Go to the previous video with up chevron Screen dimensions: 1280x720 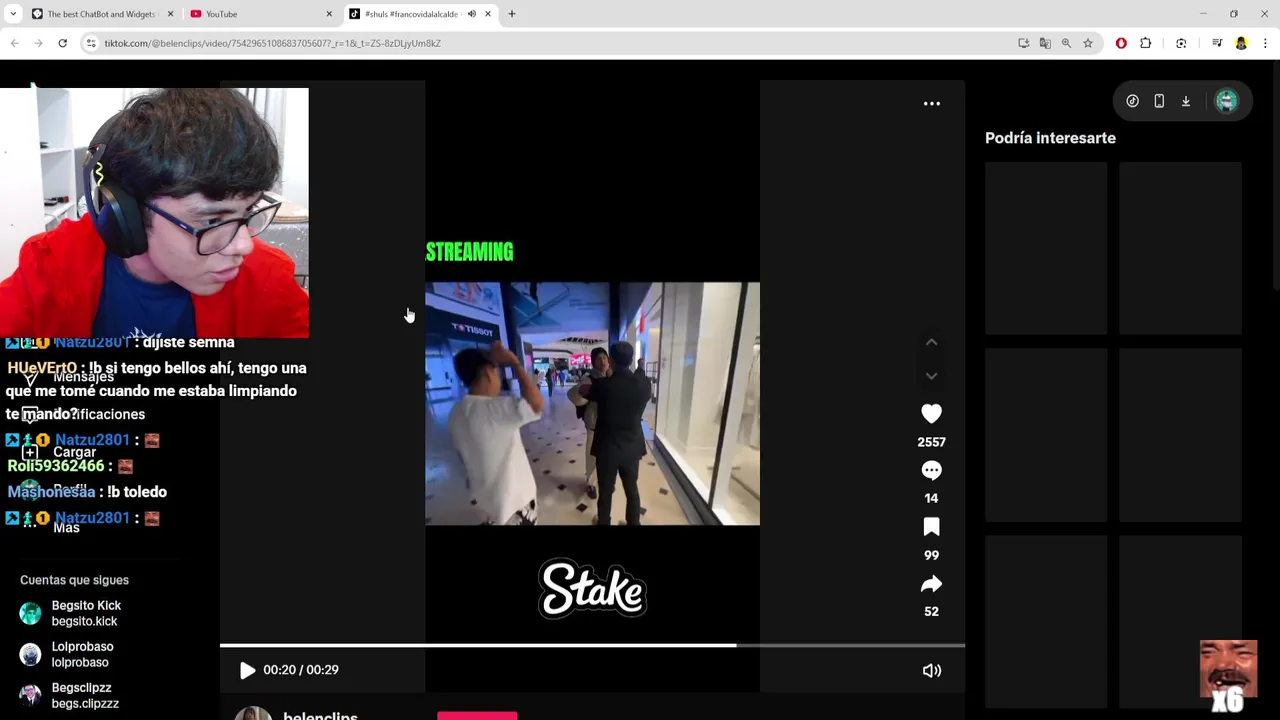[x=931, y=342]
